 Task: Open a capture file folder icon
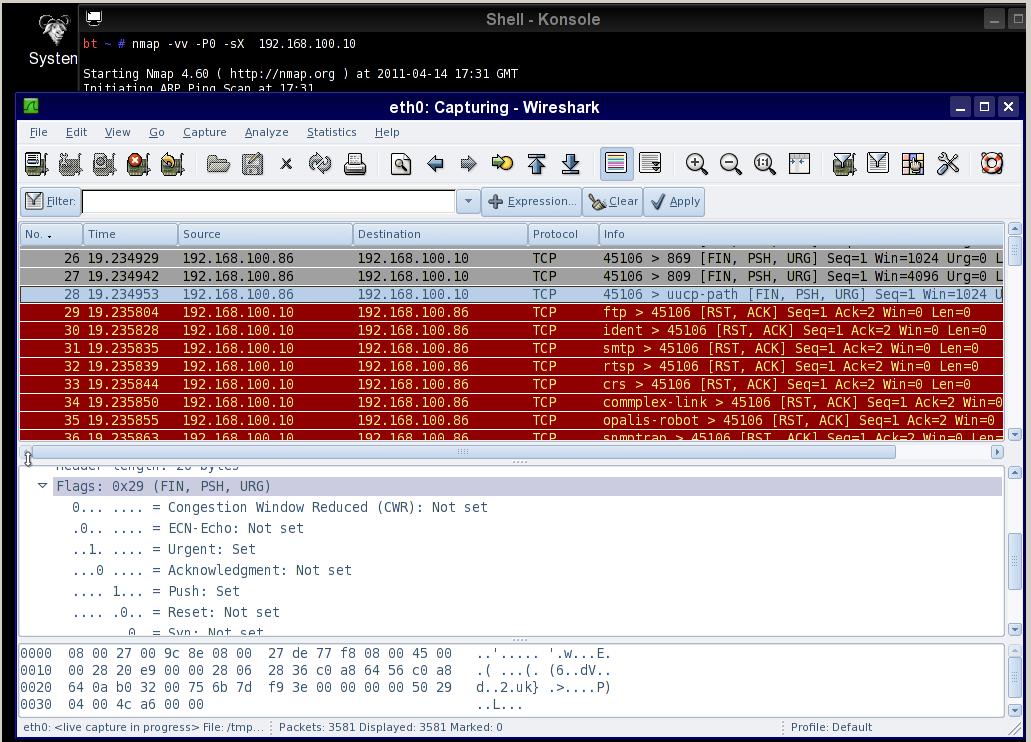218,164
